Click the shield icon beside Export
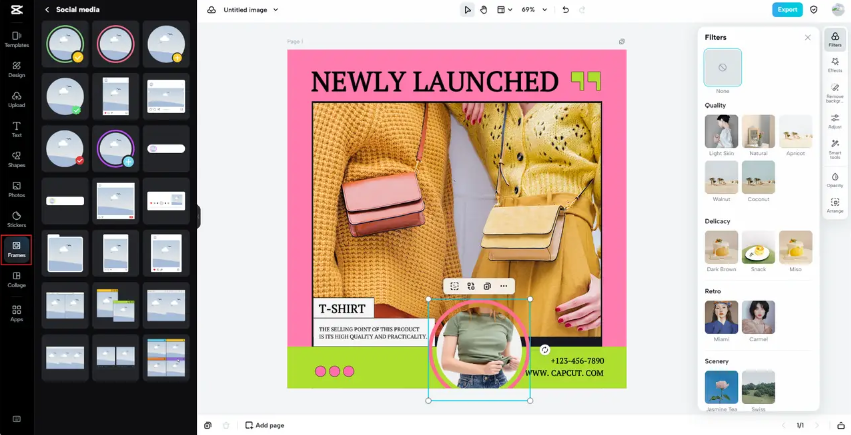The width and height of the screenshot is (851, 435). pyautogui.click(x=814, y=10)
